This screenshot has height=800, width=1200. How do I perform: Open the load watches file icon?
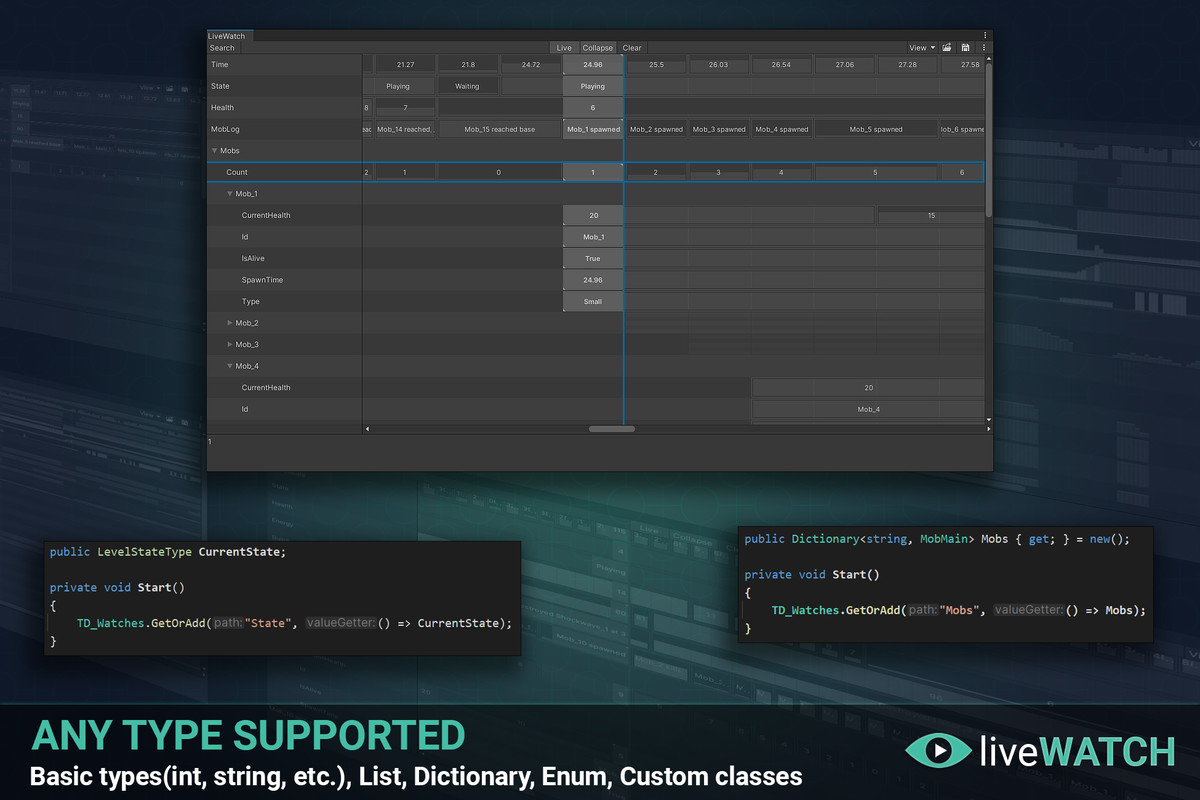click(947, 47)
